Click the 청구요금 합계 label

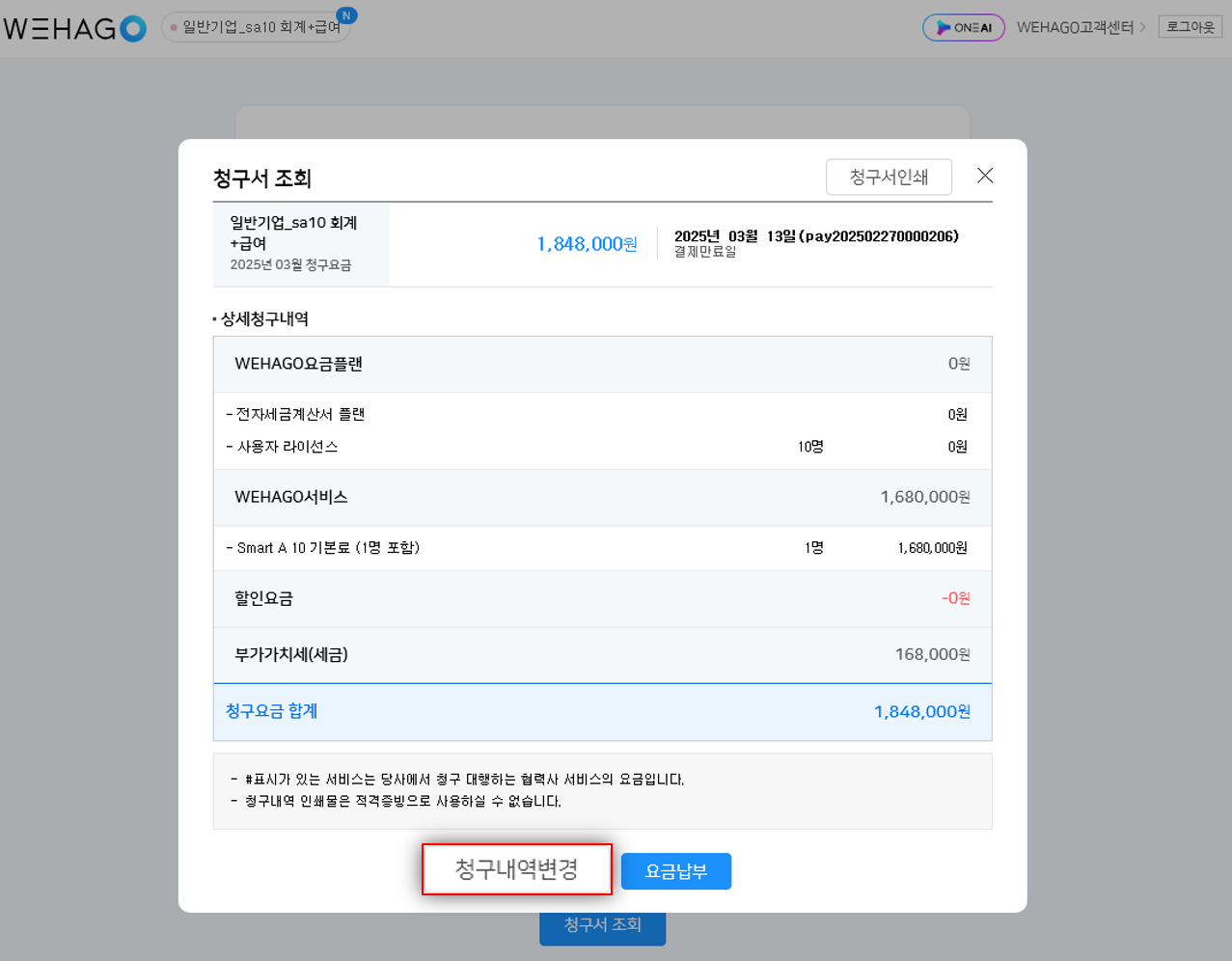click(271, 711)
